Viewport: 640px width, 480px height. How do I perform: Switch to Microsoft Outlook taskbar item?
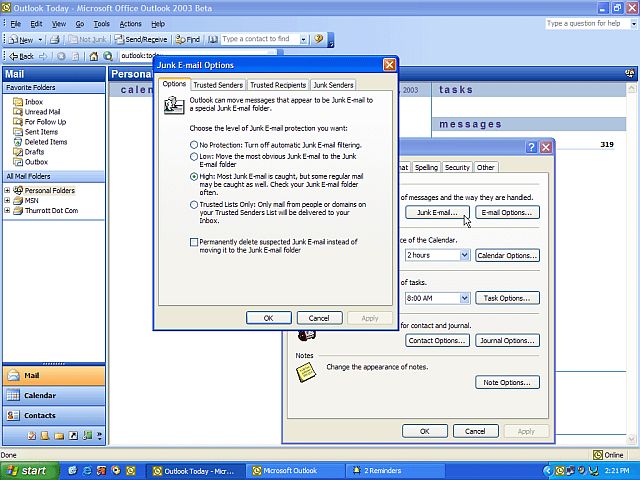(x=296, y=471)
